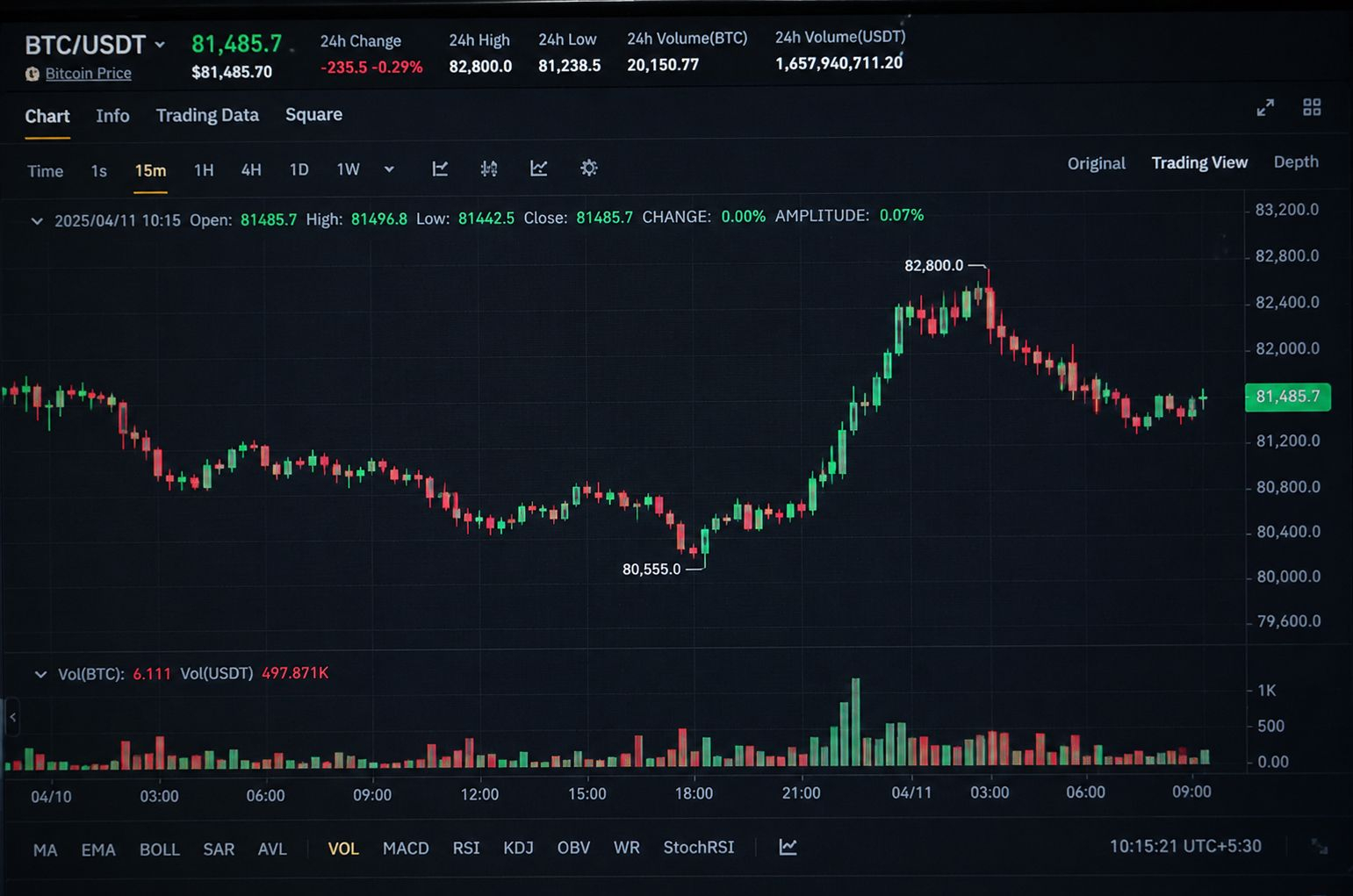The width and height of the screenshot is (1353, 896).
Task: Click the Bitcoin coin icon
Action: (x=32, y=74)
